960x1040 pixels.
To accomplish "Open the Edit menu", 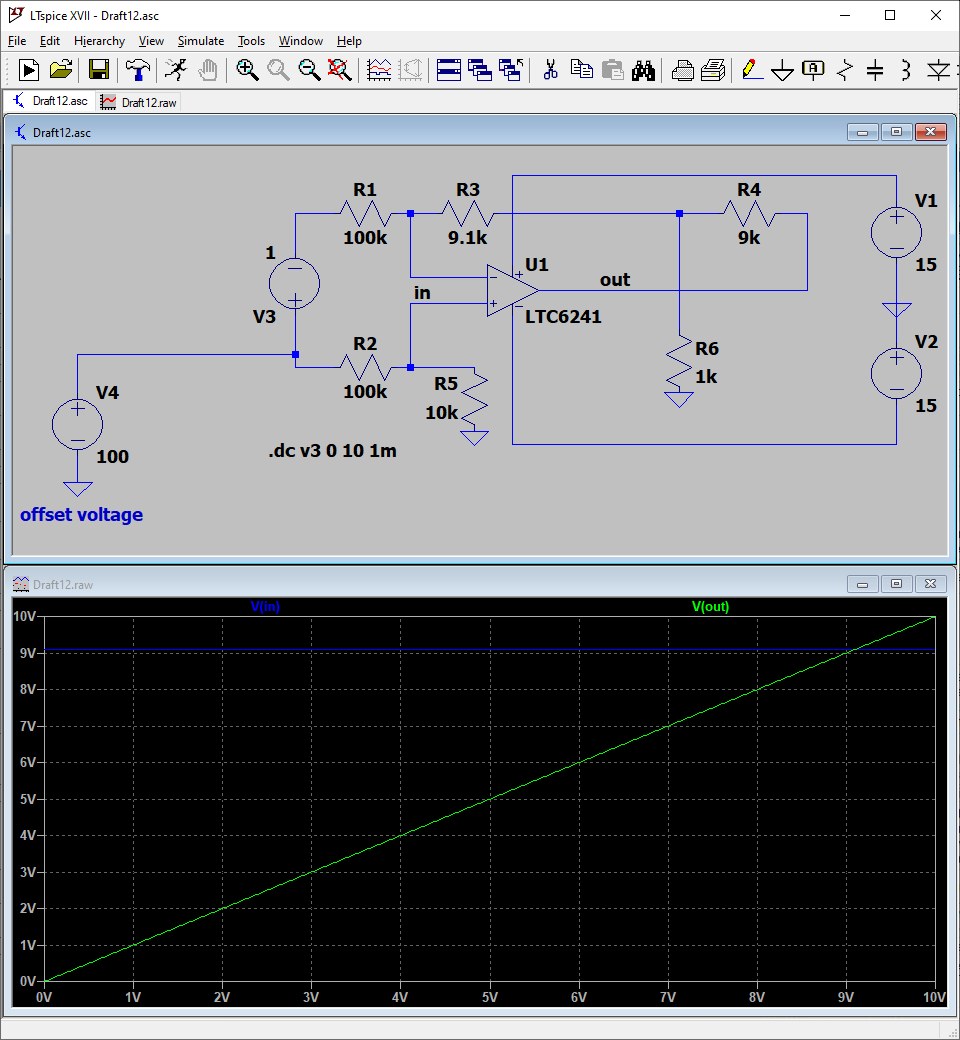I will [50, 41].
